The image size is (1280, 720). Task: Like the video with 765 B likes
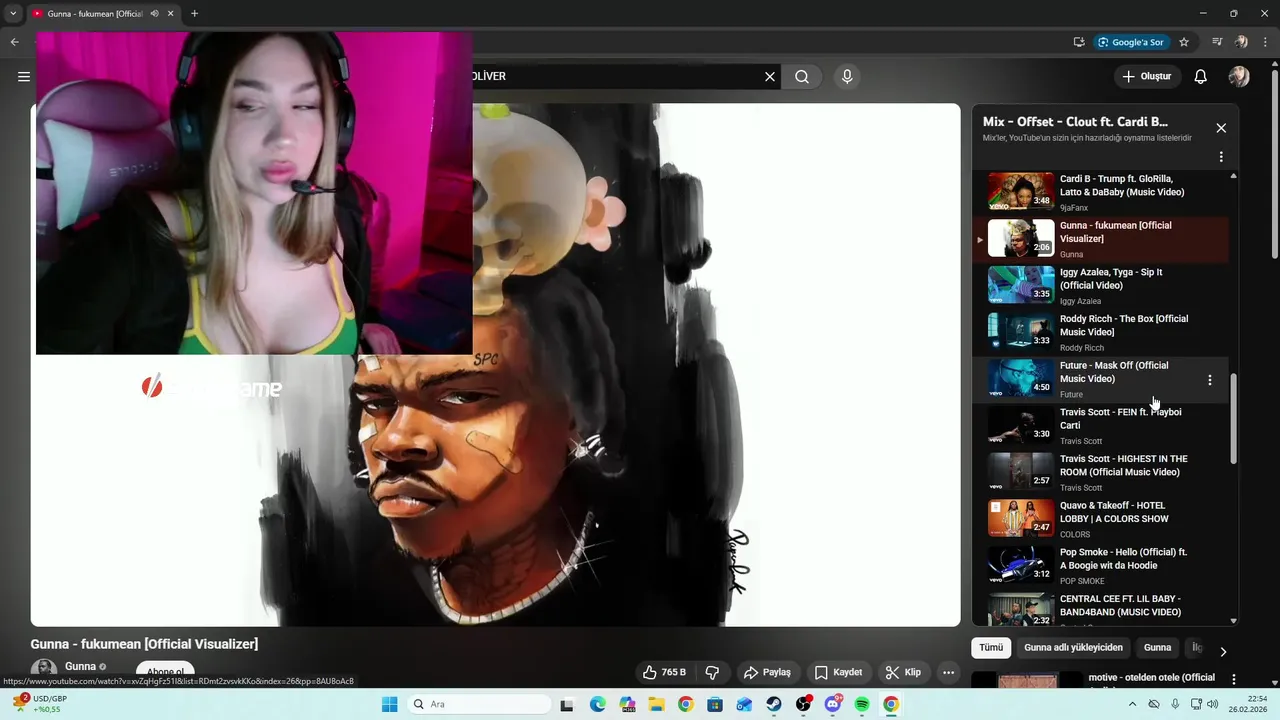[664, 672]
